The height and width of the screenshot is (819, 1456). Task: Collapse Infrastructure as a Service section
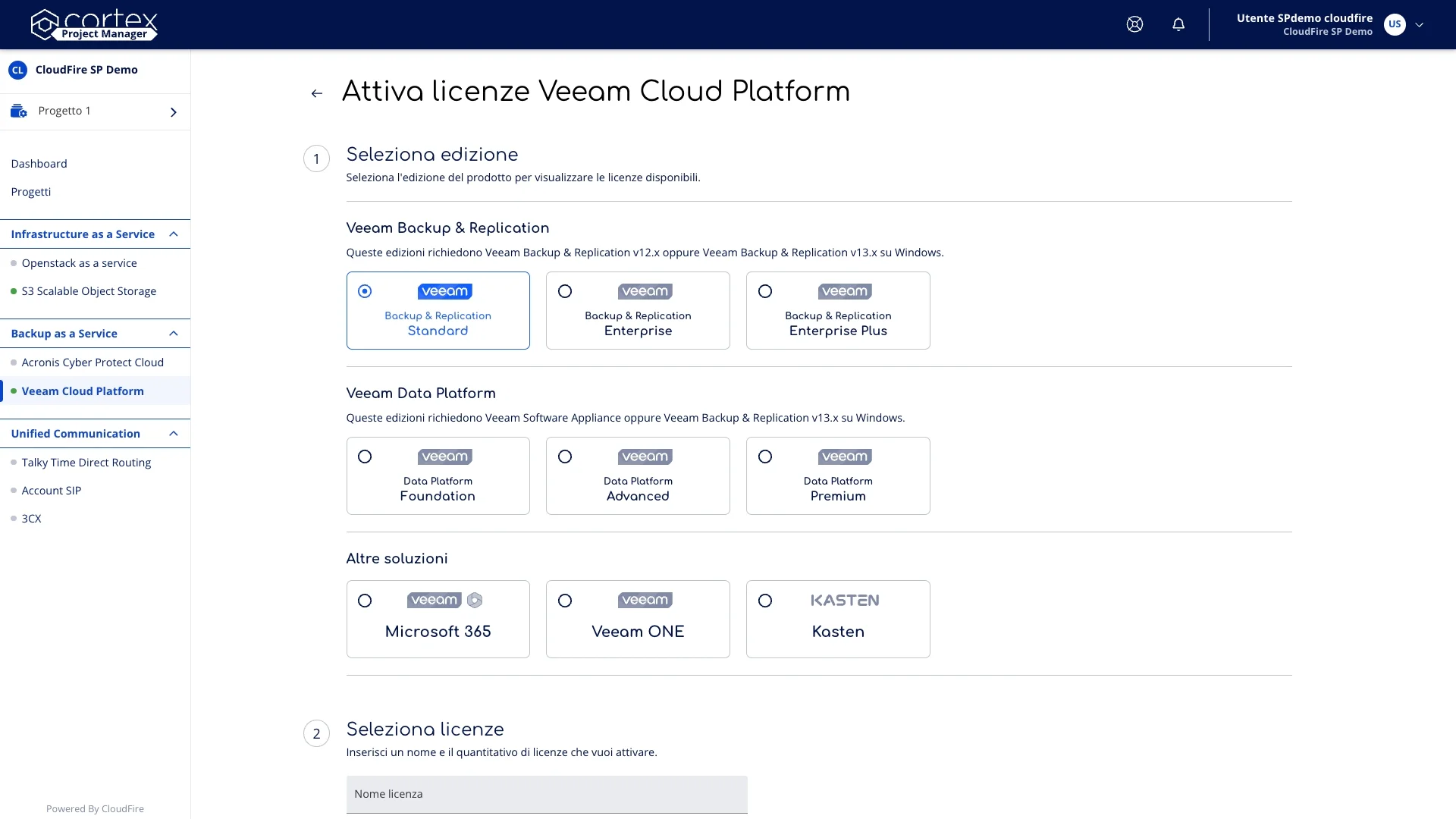174,234
